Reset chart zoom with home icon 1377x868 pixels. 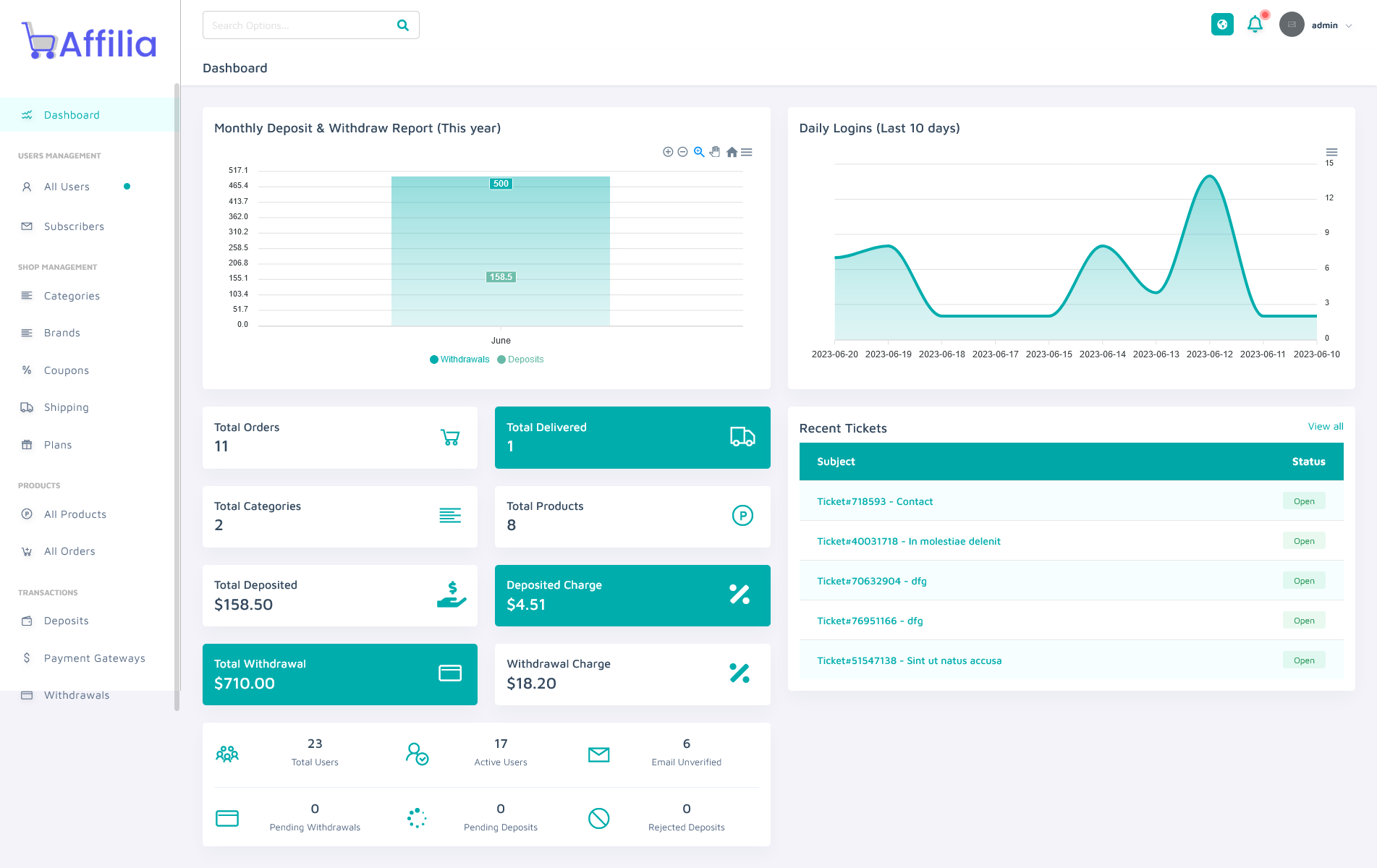(x=732, y=152)
